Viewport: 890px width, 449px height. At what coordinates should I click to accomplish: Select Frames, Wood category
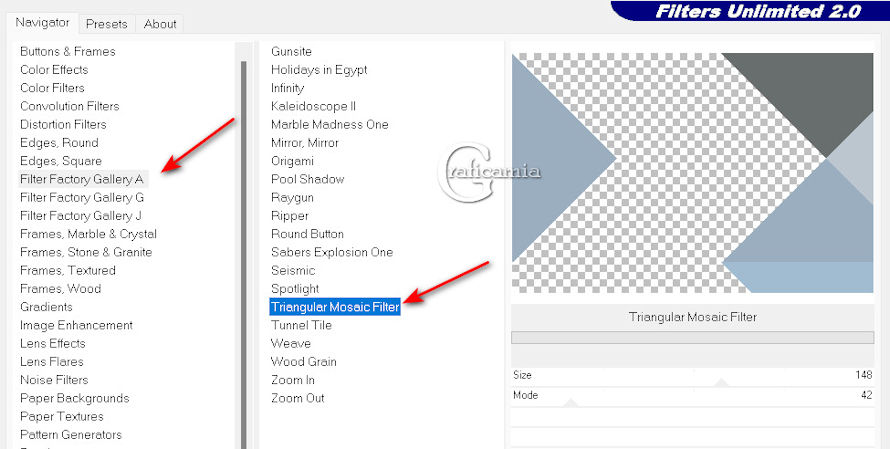point(60,288)
